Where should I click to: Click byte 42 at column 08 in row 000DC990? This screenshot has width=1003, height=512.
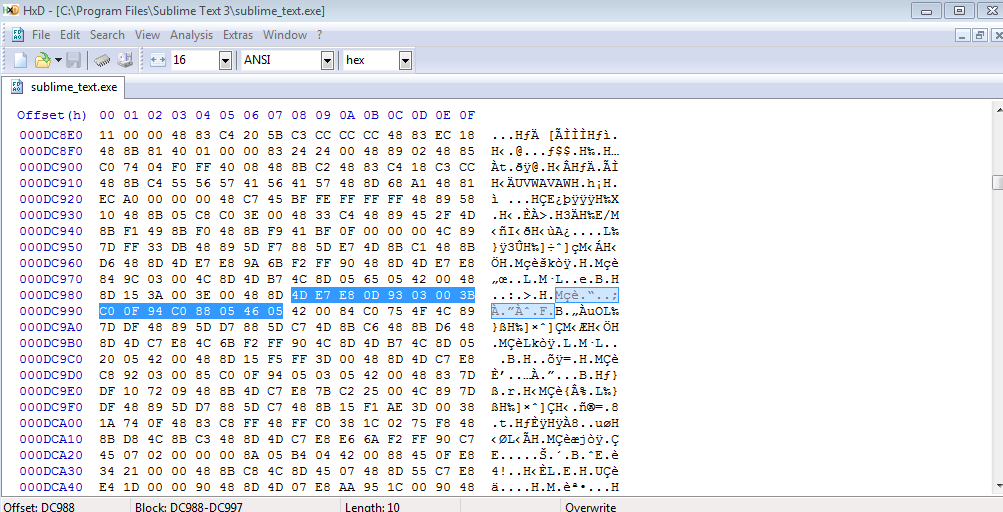[x=299, y=311]
